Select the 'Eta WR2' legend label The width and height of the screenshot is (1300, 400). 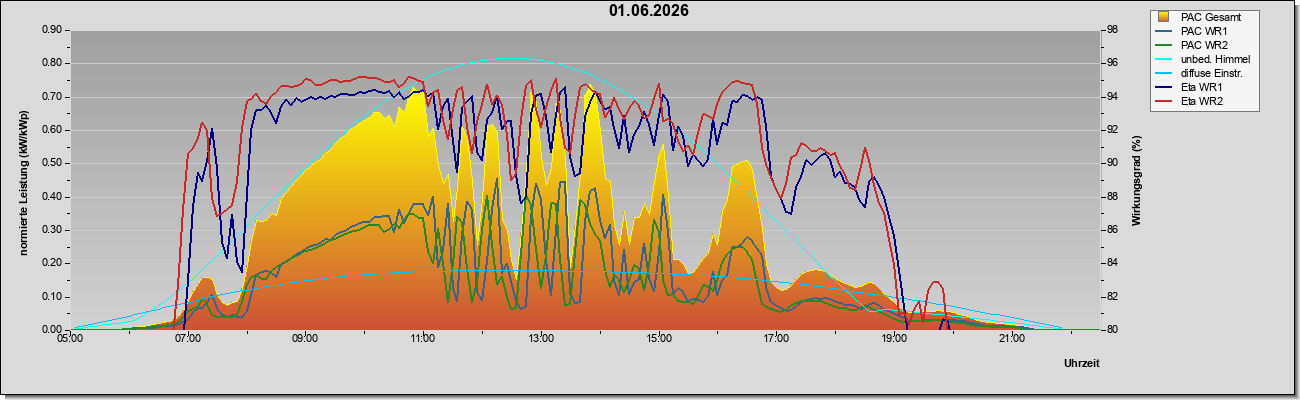click(x=1201, y=101)
